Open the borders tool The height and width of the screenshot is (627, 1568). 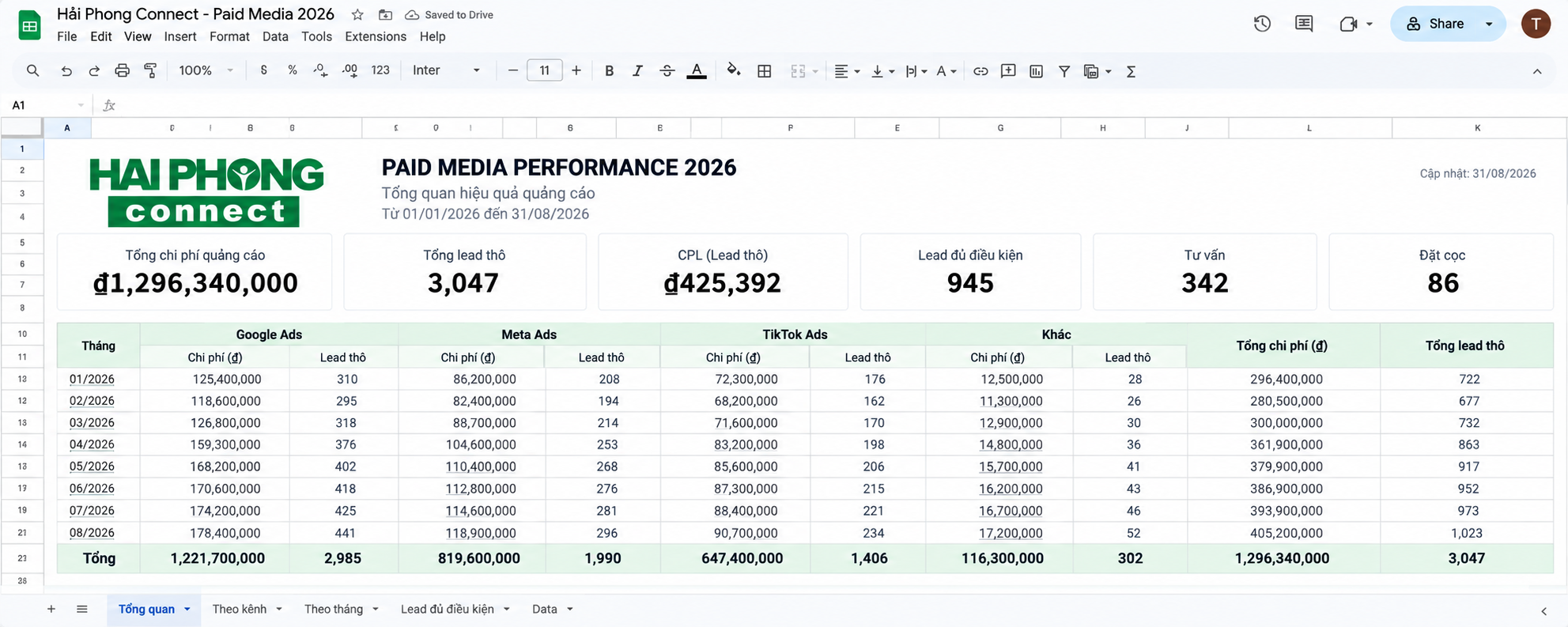764,70
